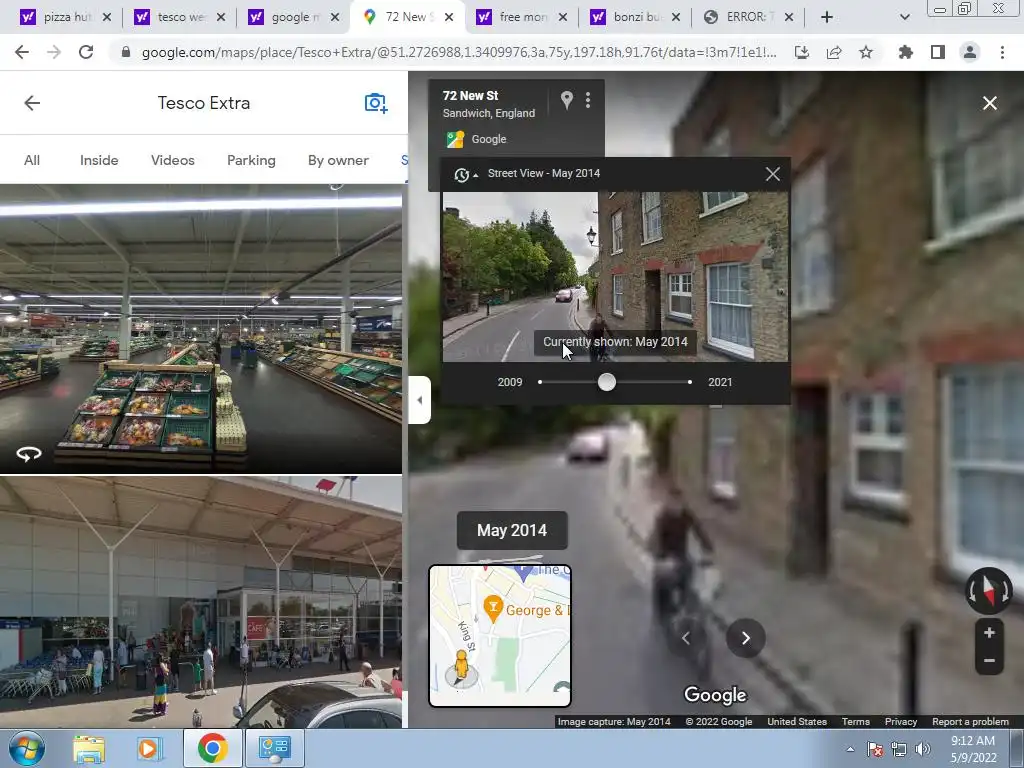Open the Tesco produce aisle photo
The image size is (1024, 768).
tap(201, 328)
